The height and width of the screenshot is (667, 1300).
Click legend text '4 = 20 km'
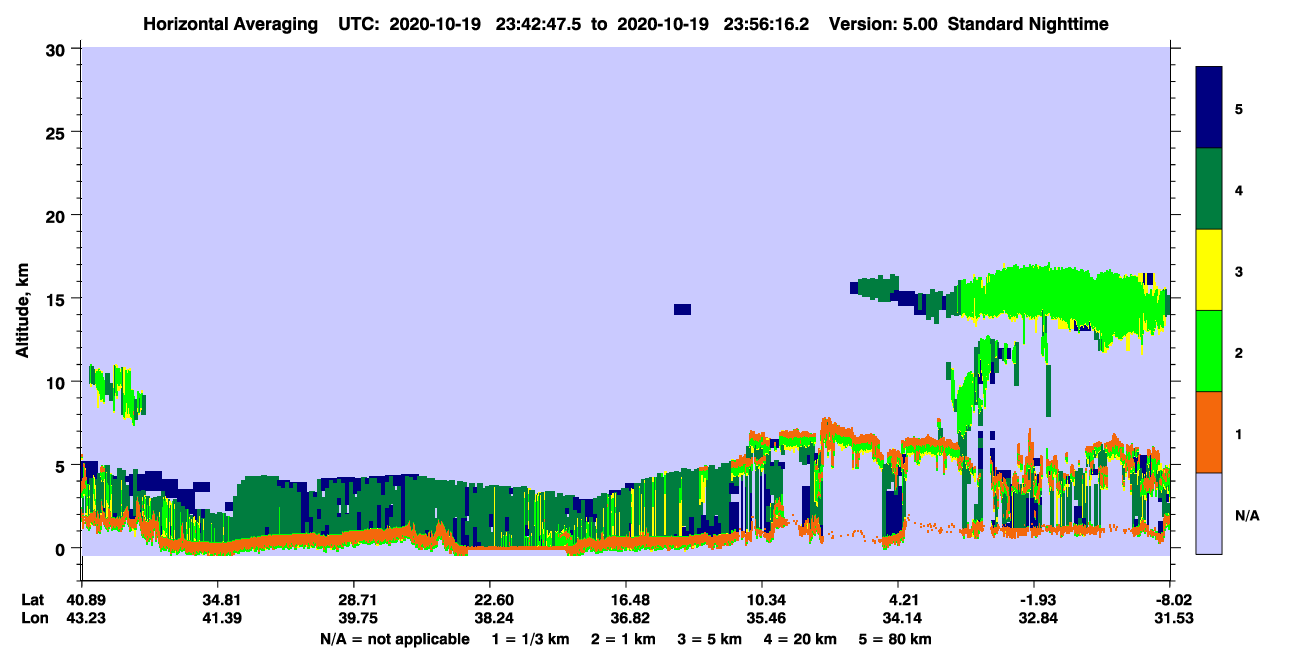(x=801, y=639)
